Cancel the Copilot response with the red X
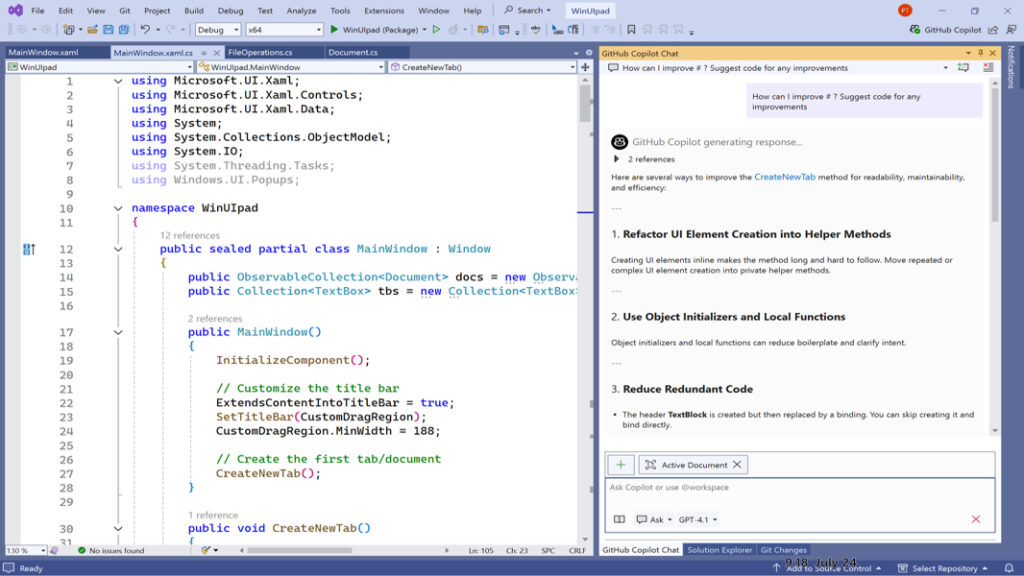Screen dimensions: 1024x576 [x=977, y=519]
